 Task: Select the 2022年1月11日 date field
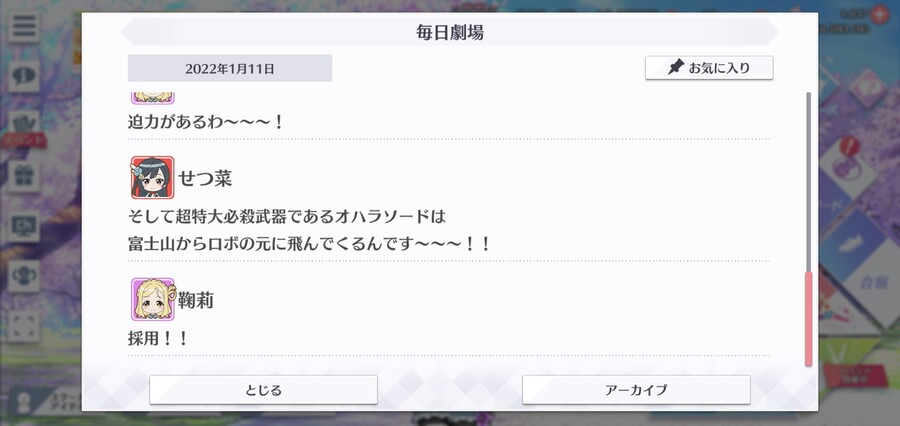230,68
